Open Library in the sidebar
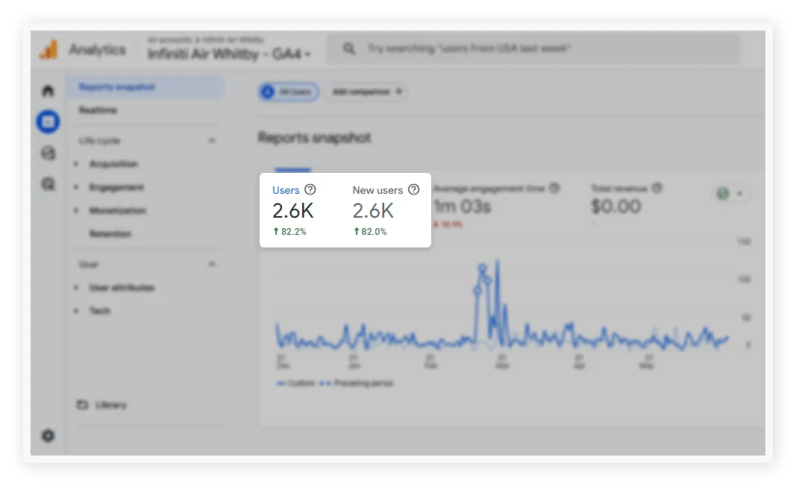The height and width of the screenshot is (489, 799). (111, 404)
